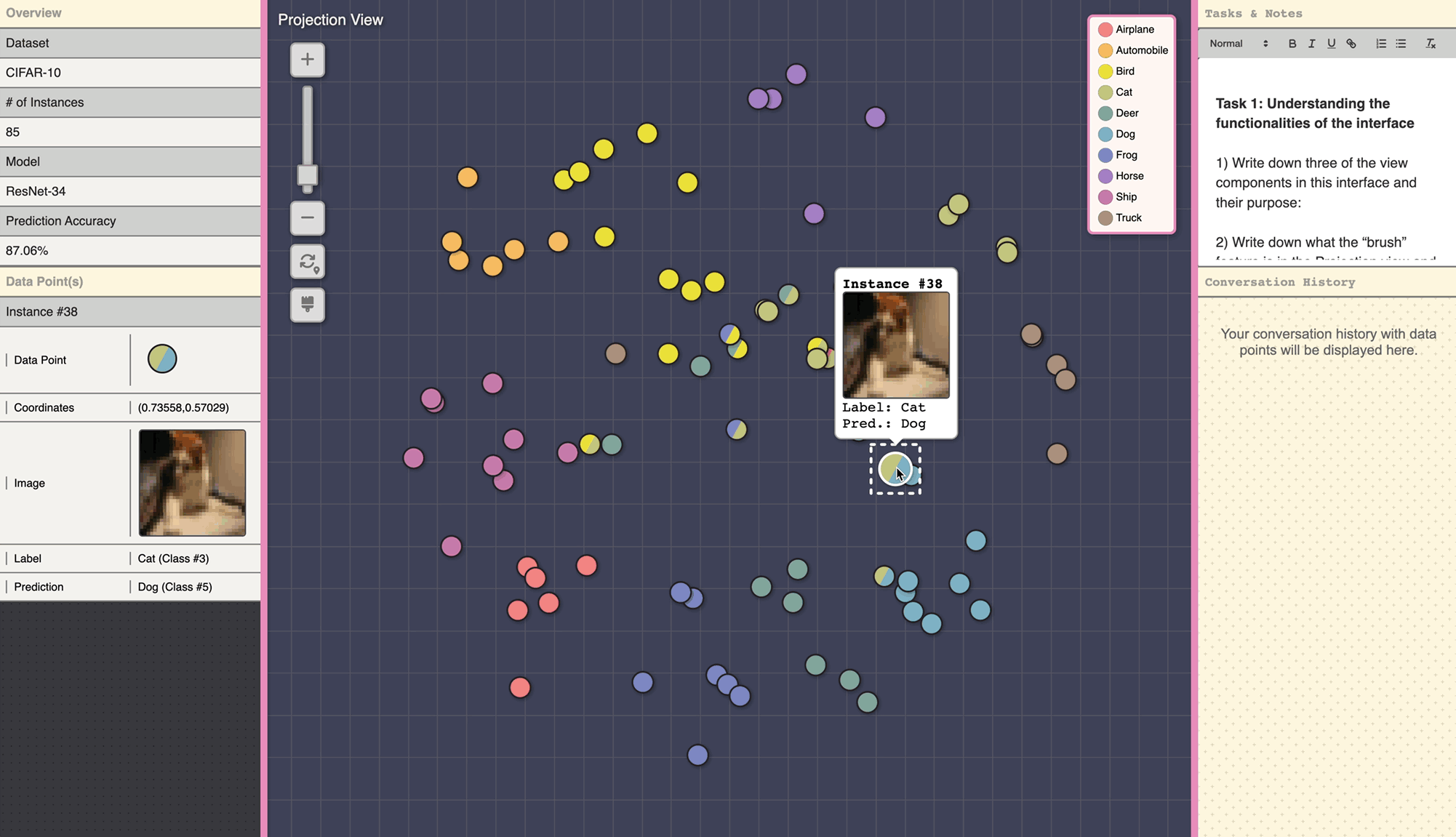Click the Tasks & Notes panel header
The width and height of the screenshot is (1456, 837).
1327,14
